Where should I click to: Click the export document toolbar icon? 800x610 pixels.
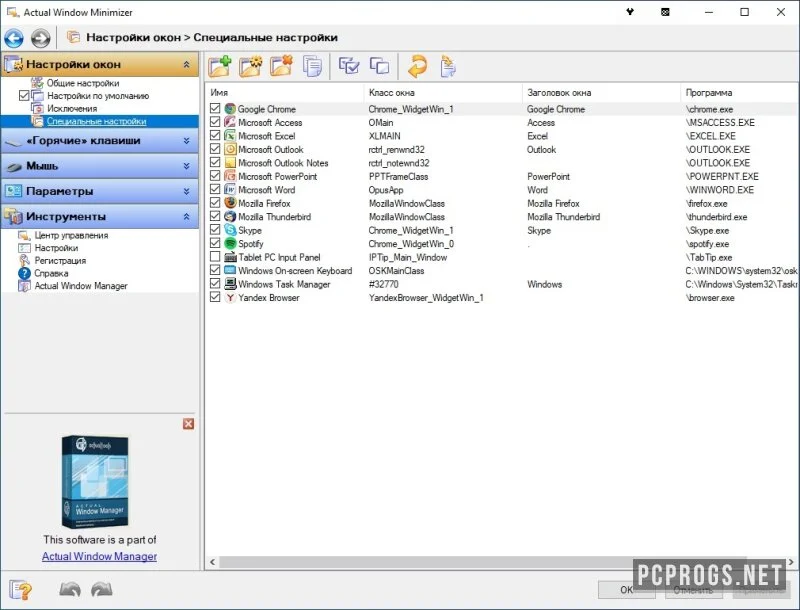448,66
